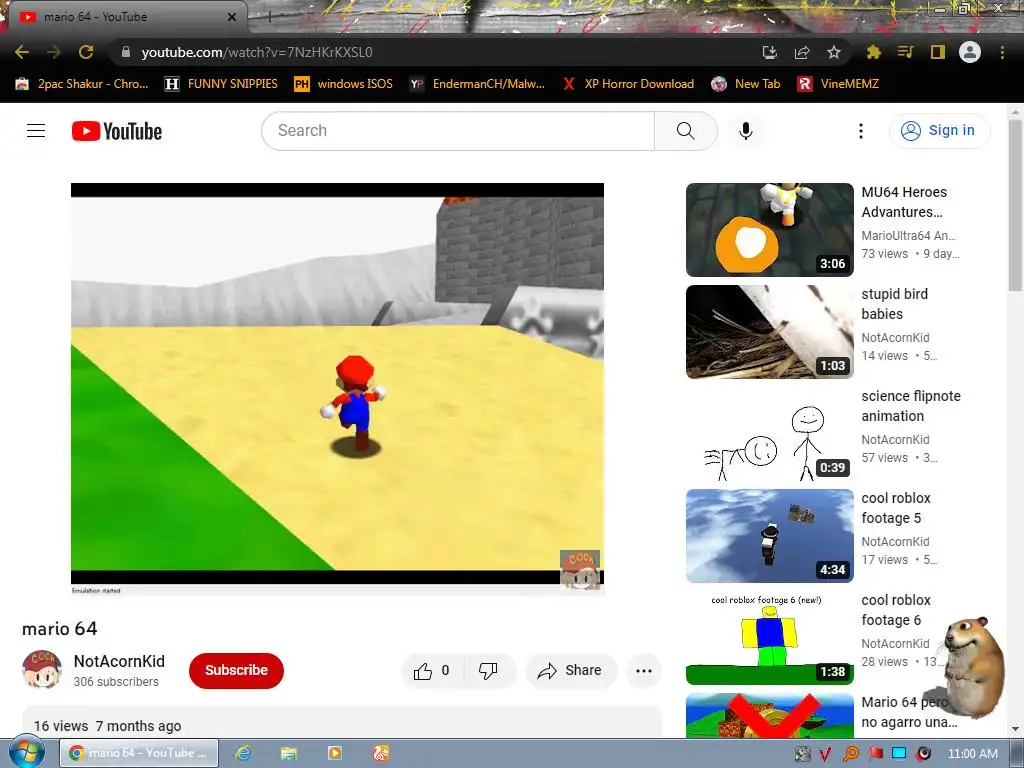1024x768 pixels.
Task: Expand the description showing 16 views
Action: click(x=342, y=722)
